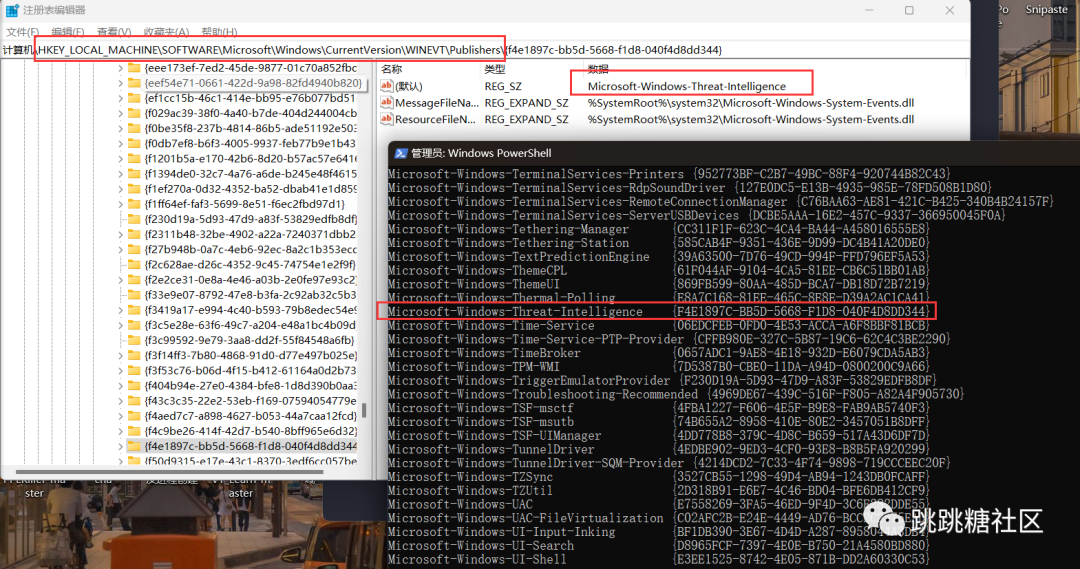Sort values by the 类型 column header
The height and width of the screenshot is (569, 1080).
[x=495, y=69]
